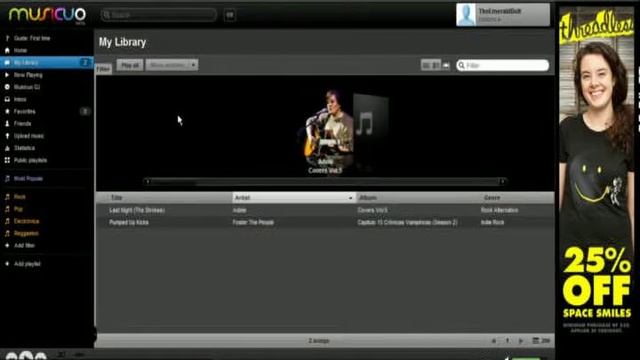Screen dimensions: 640x360
Task: Select the Pumped Up Kicks song row
Action: (325, 222)
